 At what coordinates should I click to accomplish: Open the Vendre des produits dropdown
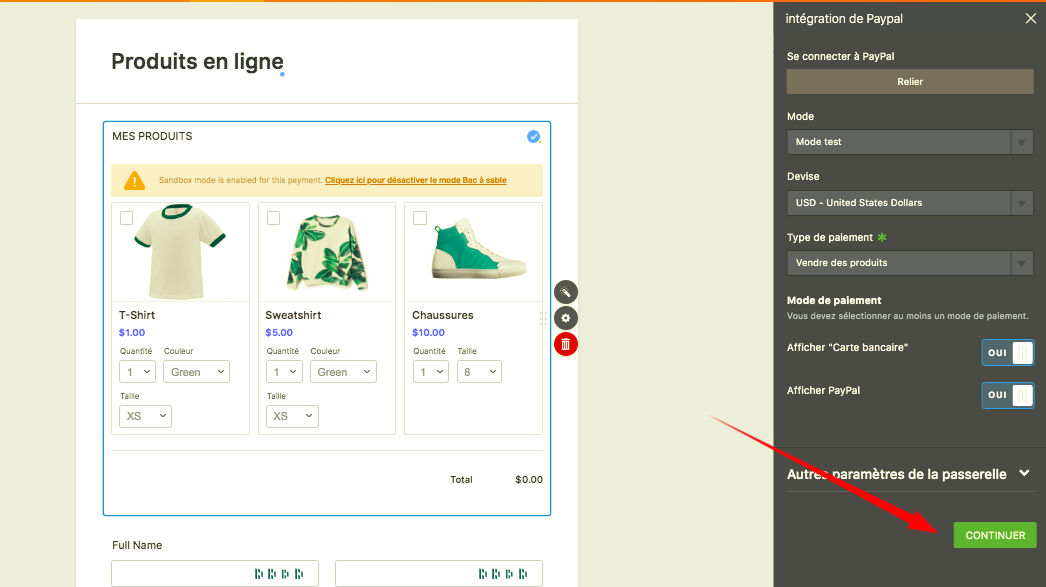(910, 263)
